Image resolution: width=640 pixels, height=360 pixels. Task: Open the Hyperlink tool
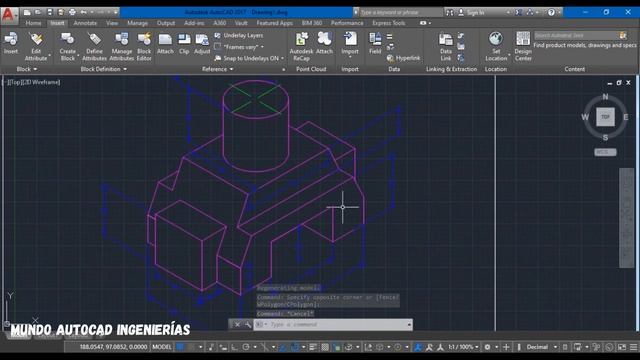[x=403, y=58]
